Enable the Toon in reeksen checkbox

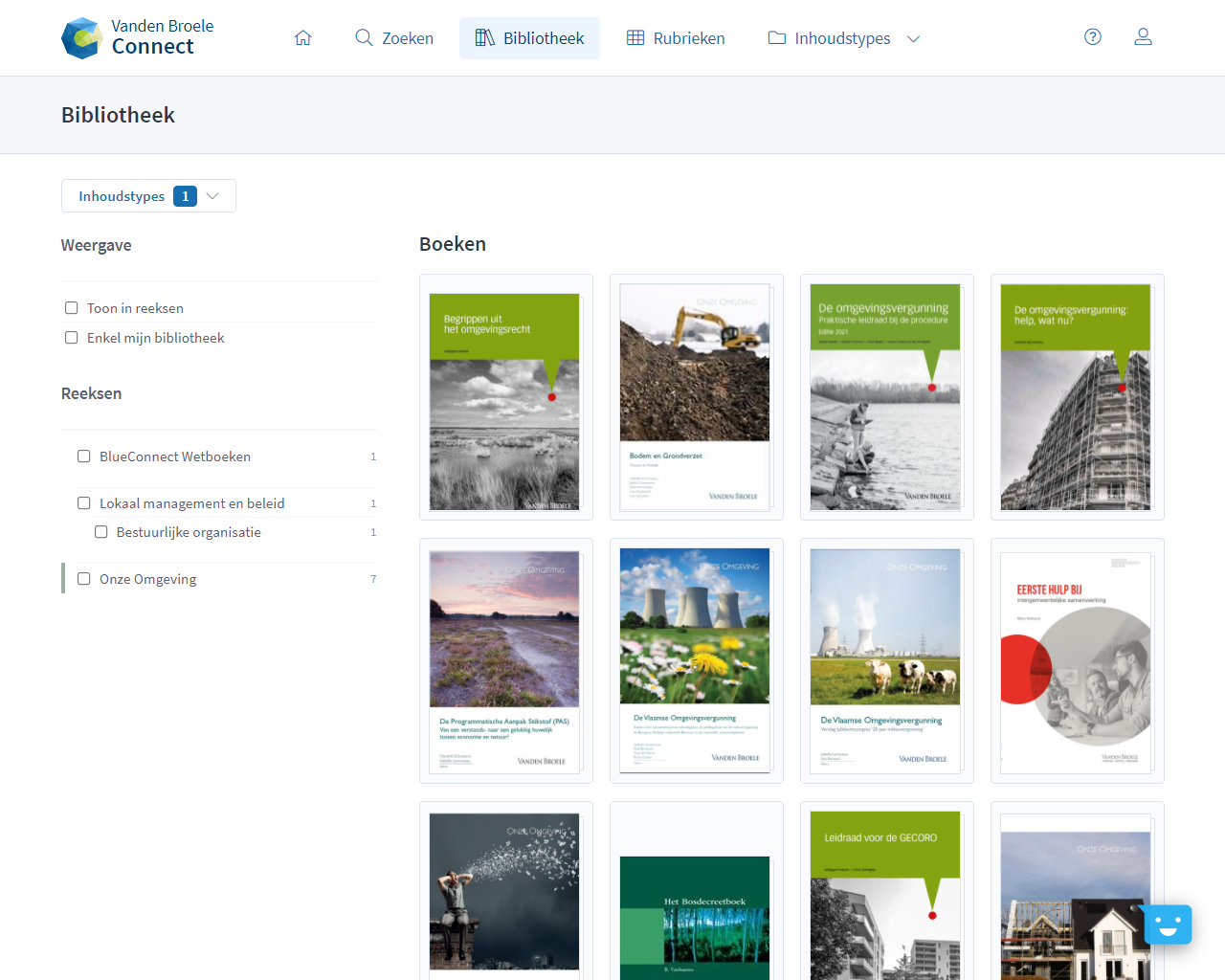(x=72, y=308)
